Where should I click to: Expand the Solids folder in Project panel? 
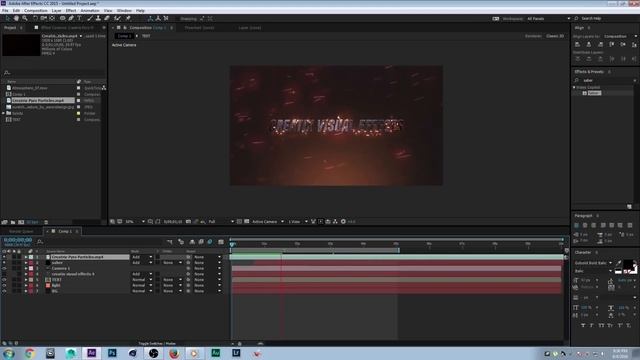4,113
